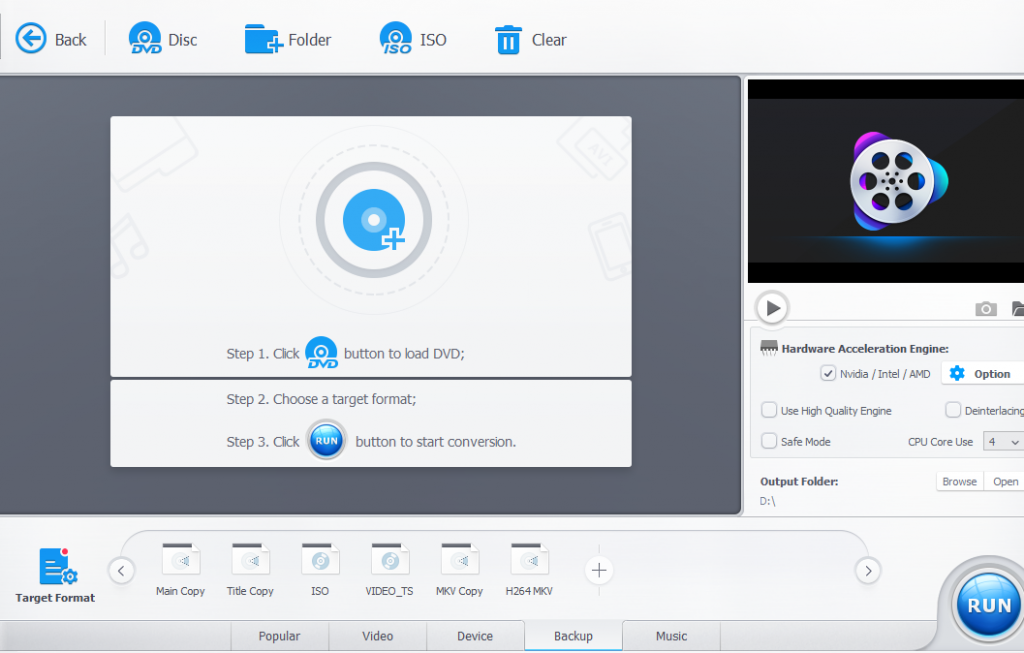
Task: Select Main Copy format
Action: point(180,569)
